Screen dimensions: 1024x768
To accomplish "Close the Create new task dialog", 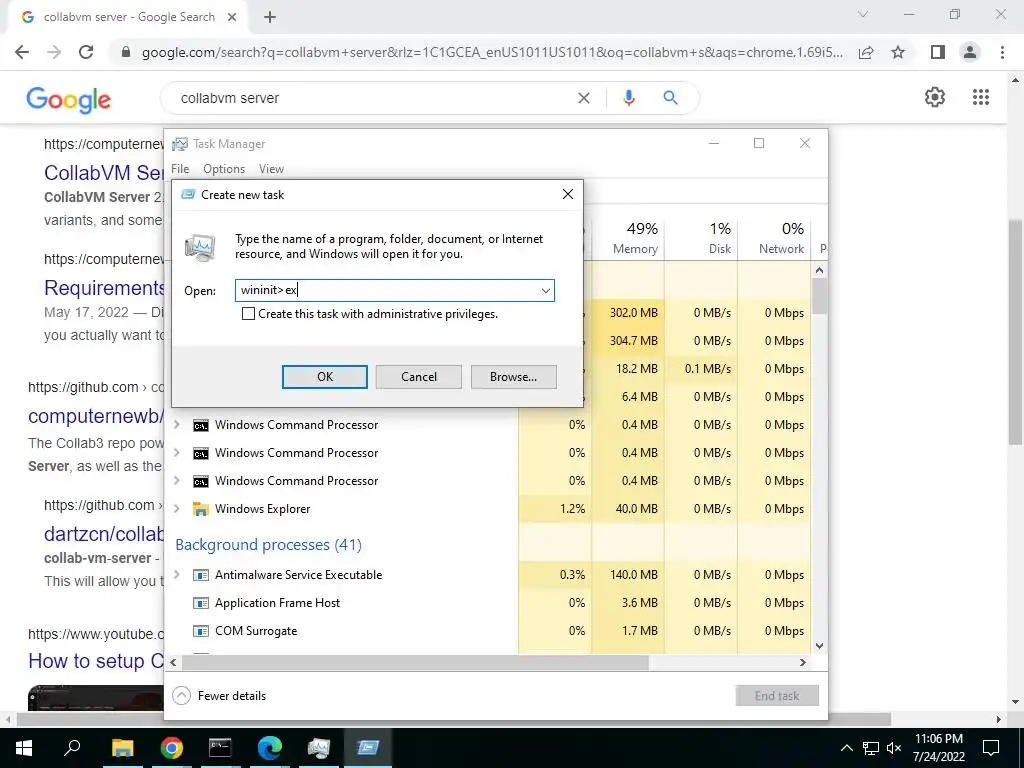I will 568,195.
